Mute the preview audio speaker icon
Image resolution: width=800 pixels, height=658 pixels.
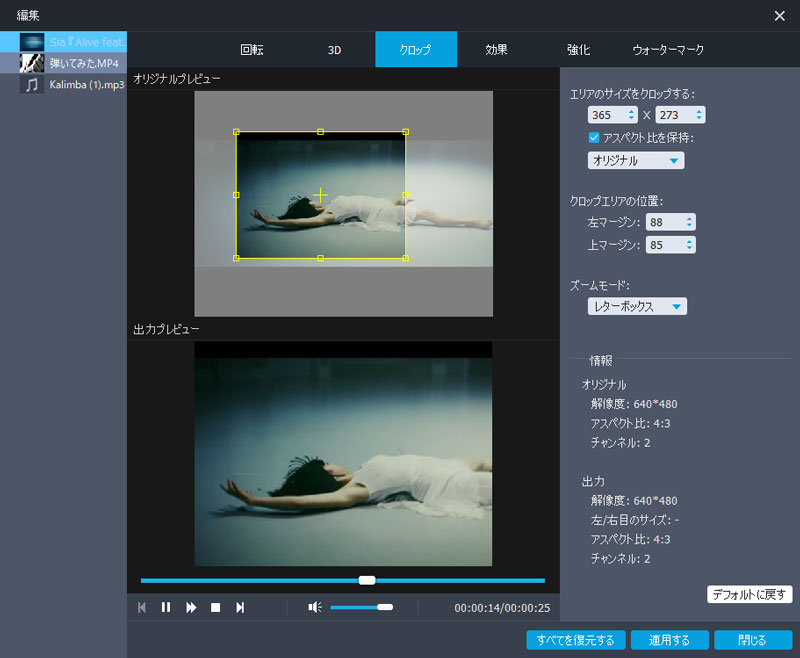(x=315, y=607)
